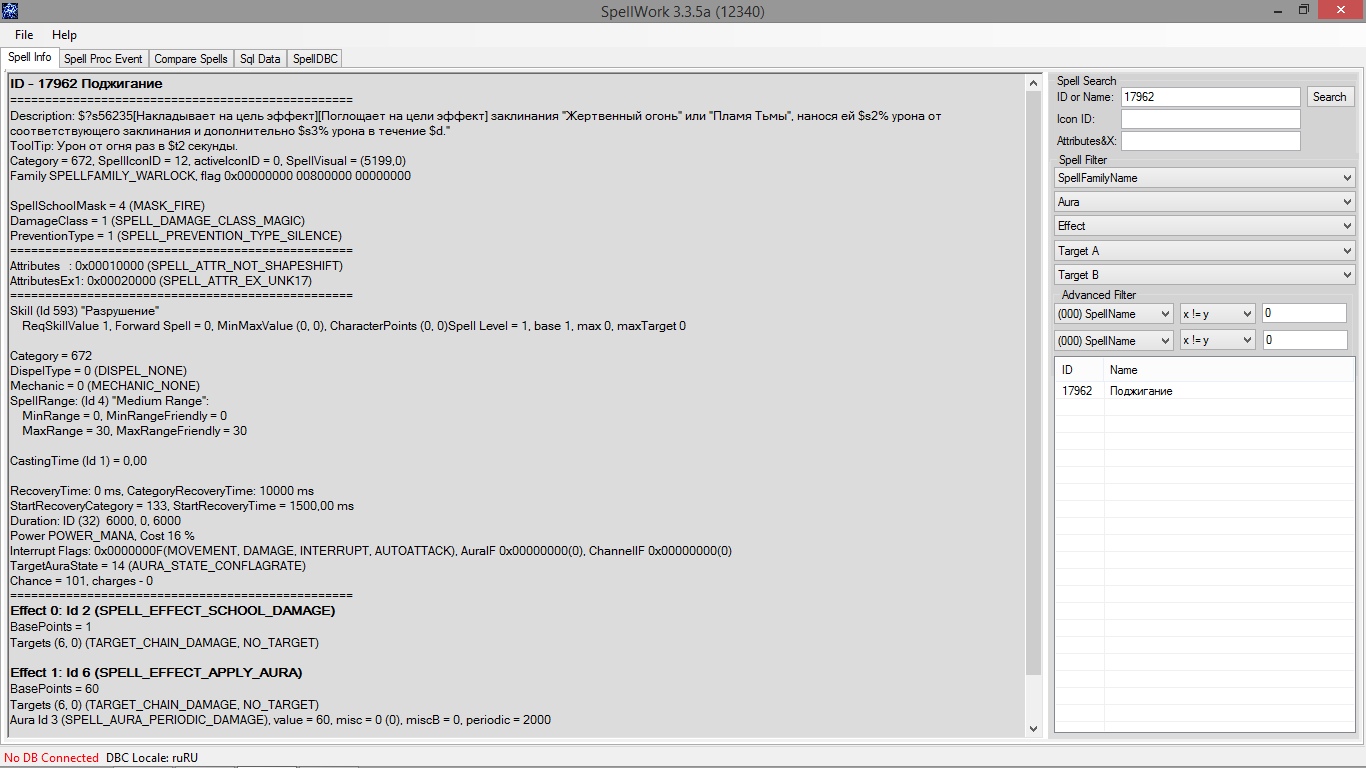This screenshot has height=768, width=1366.
Task: Open the Help menu
Action: pyautogui.click(x=64, y=34)
